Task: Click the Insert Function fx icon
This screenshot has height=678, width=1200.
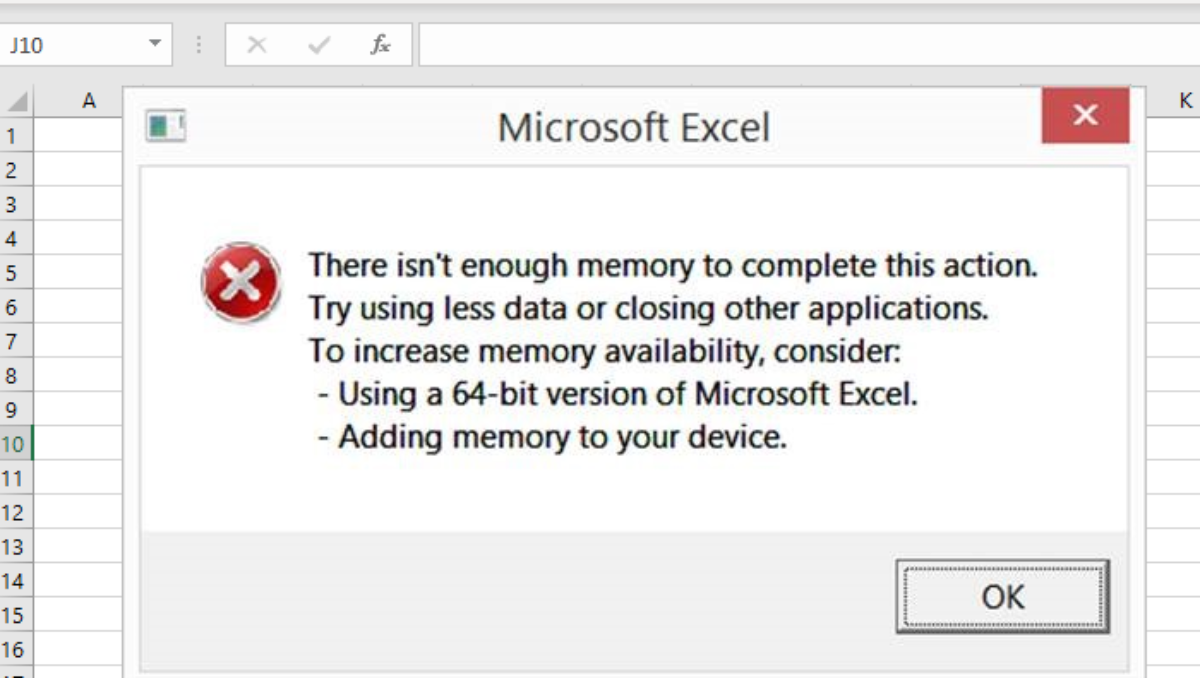Action: (x=381, y=44)
